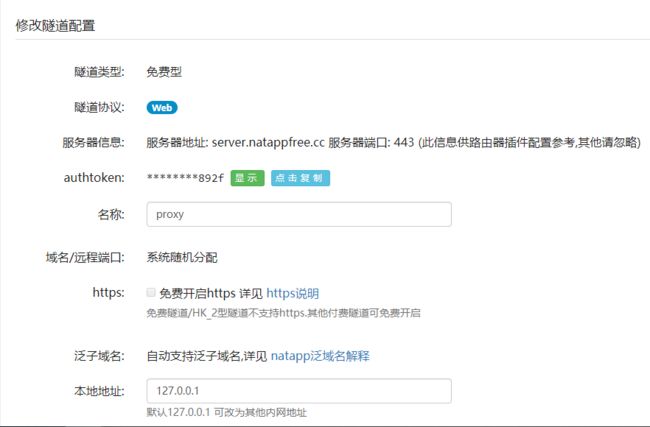The height and width of the screenshot is (427, 650).
Task: Click the 修改隧道配置 page heading
Action: (56, 26)
